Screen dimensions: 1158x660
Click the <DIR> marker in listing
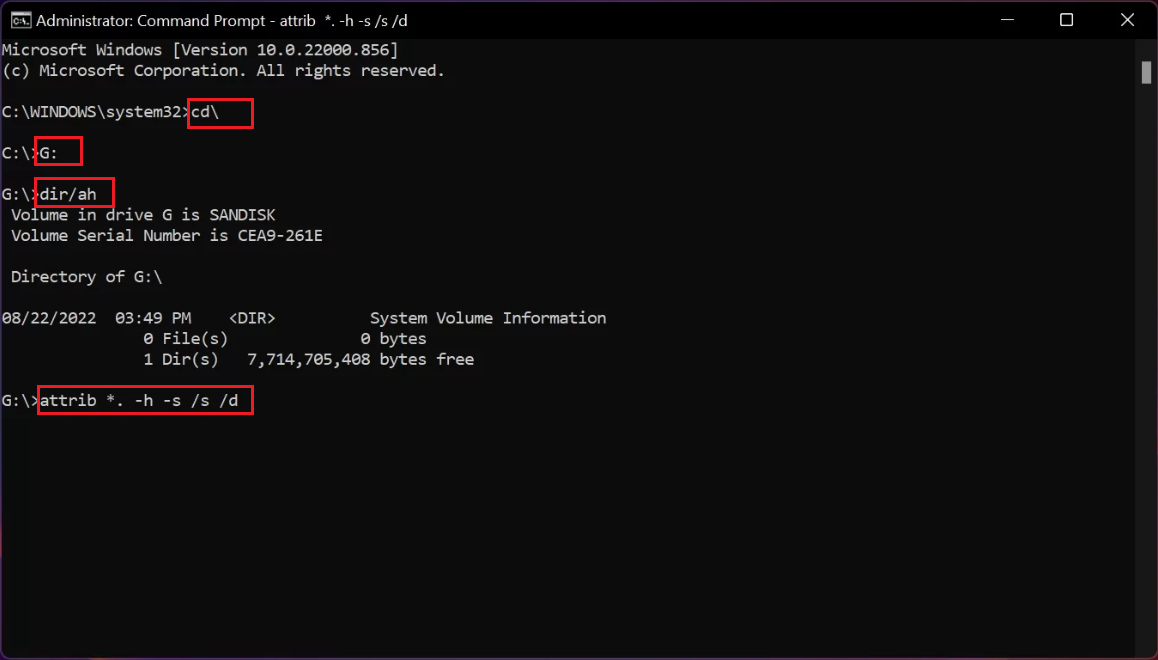coord(252,318)
